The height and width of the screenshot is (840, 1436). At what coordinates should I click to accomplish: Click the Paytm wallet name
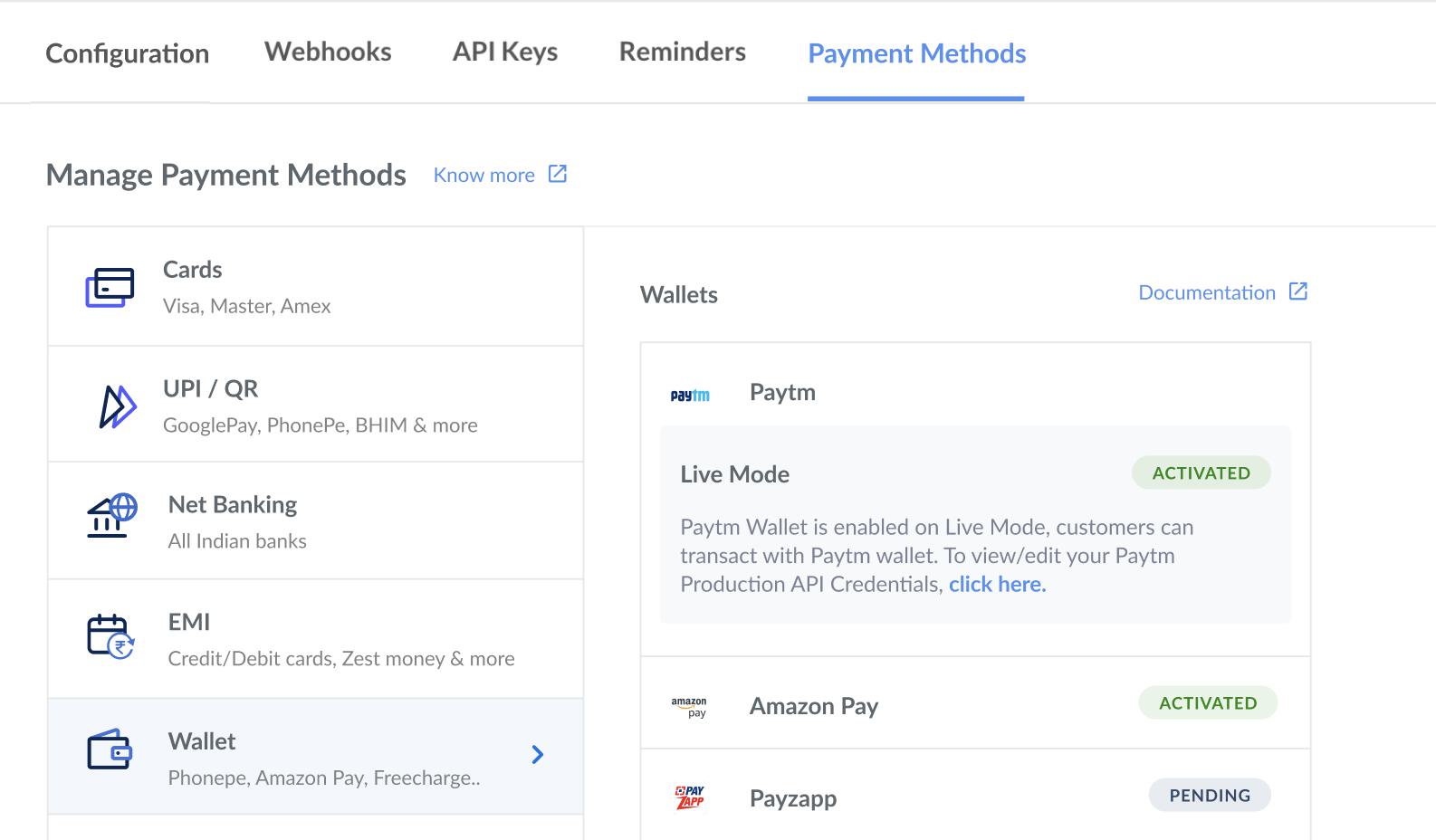click(x=782, y=392)
